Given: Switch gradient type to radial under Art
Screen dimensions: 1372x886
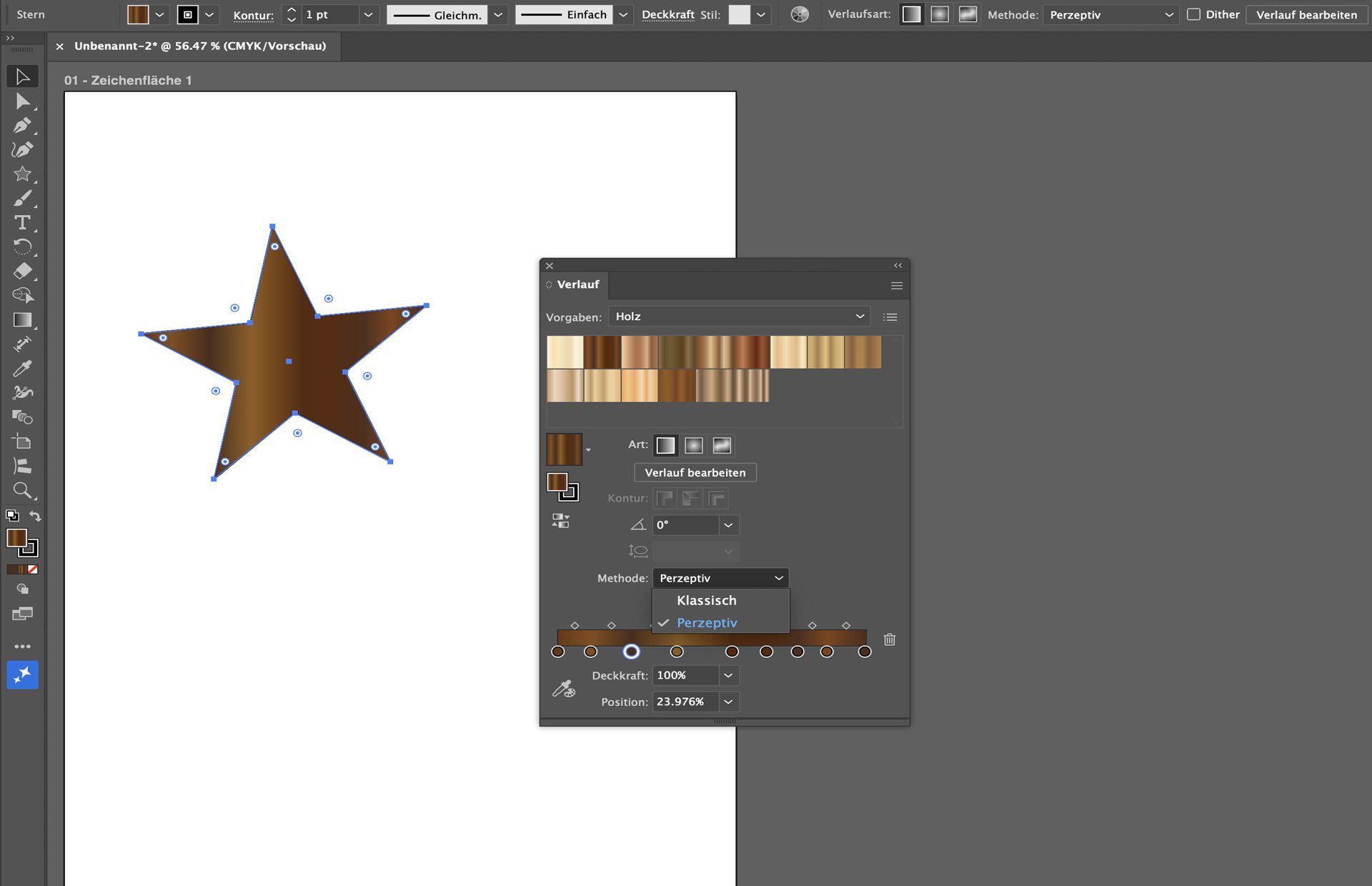Looking at the screenshot, I should [693, 445].
